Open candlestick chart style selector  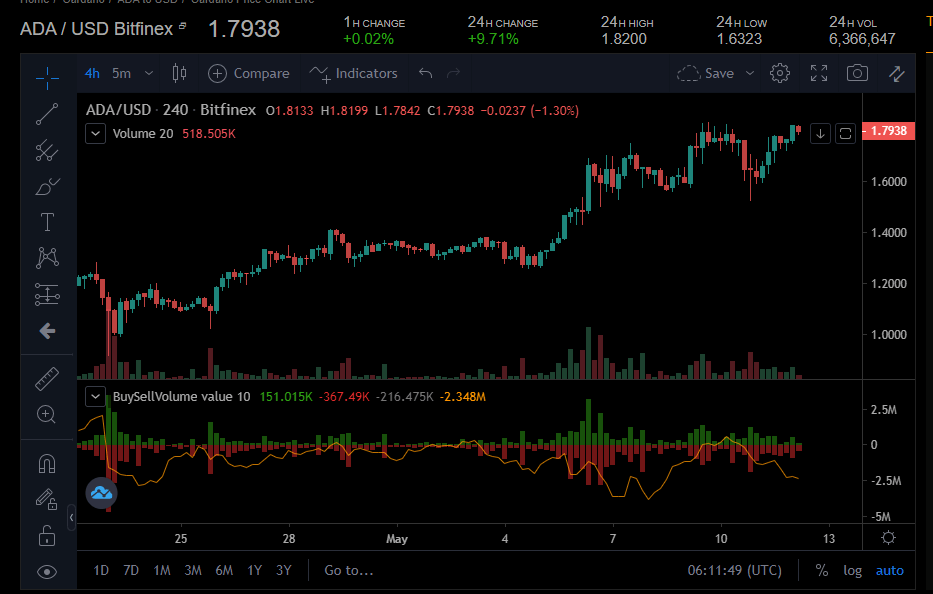tap(179, 73)
